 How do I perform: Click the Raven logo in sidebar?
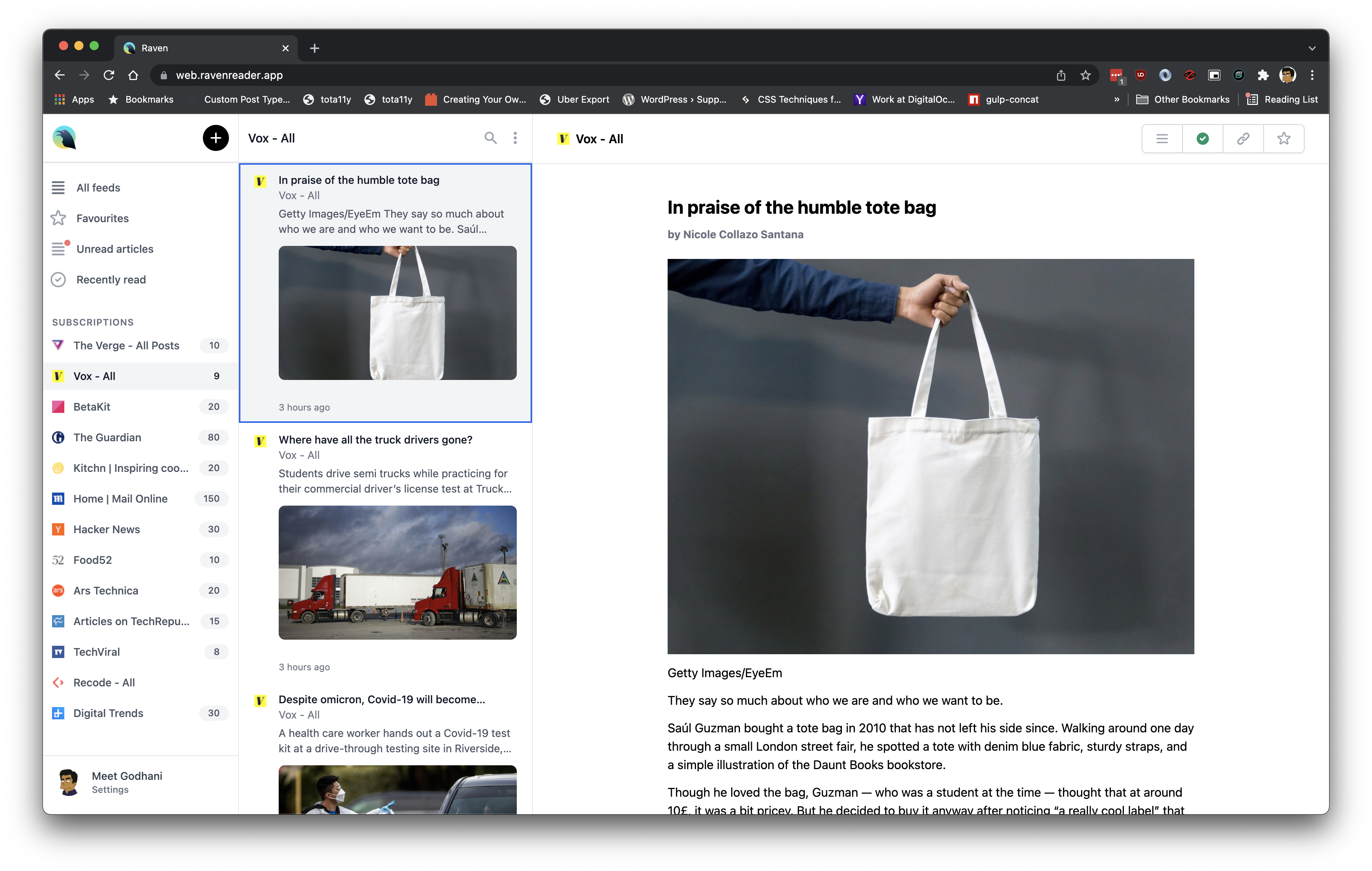(64, 138)
